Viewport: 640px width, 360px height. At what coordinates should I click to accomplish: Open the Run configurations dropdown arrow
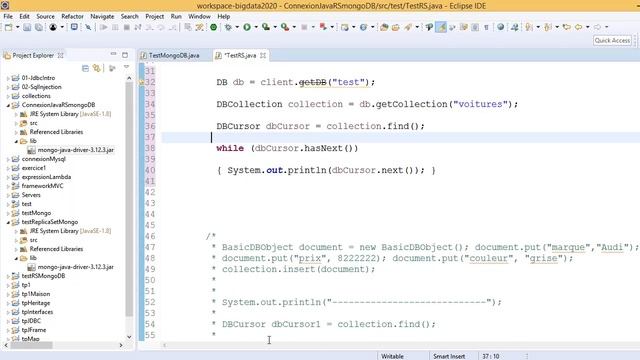coord(256,27)
